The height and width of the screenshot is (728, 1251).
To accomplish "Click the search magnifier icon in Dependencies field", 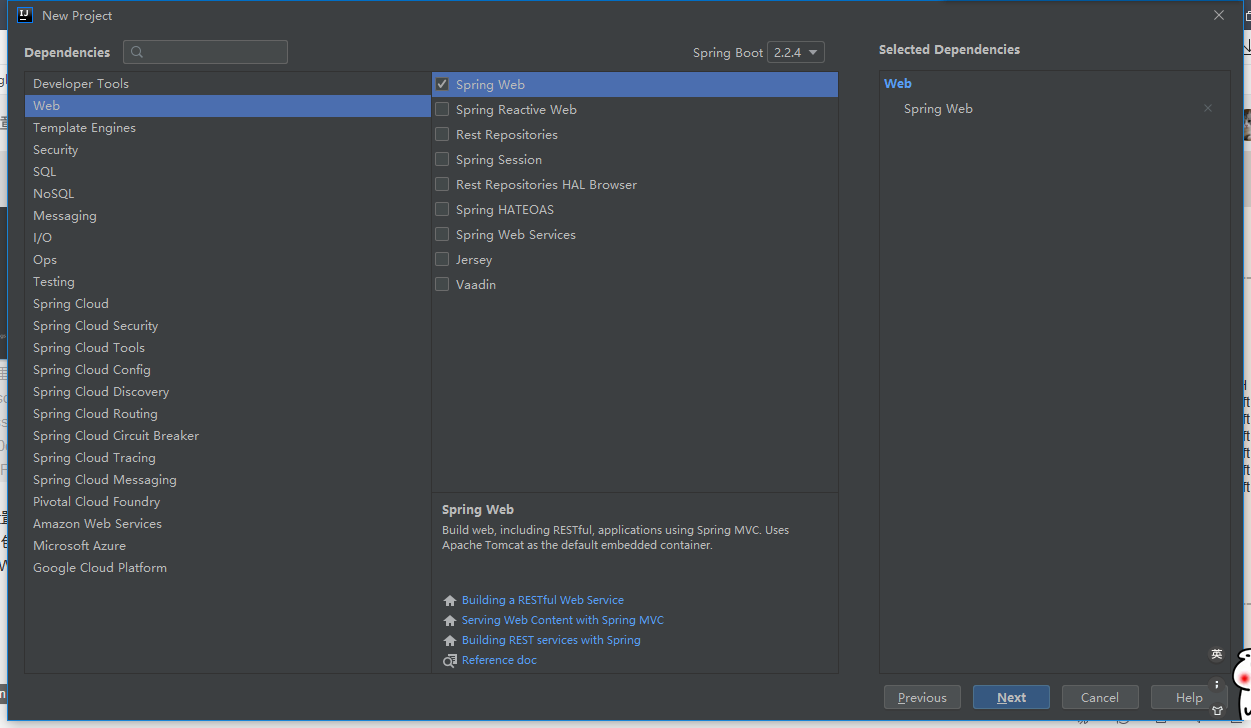I will pyautogui.click(x=137, y=52).
